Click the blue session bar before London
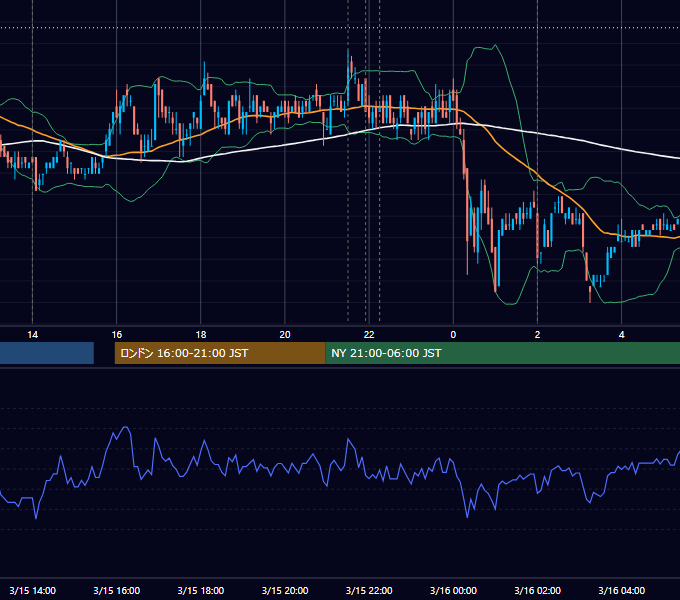680x600 pixels. click(x=47, y=353)
